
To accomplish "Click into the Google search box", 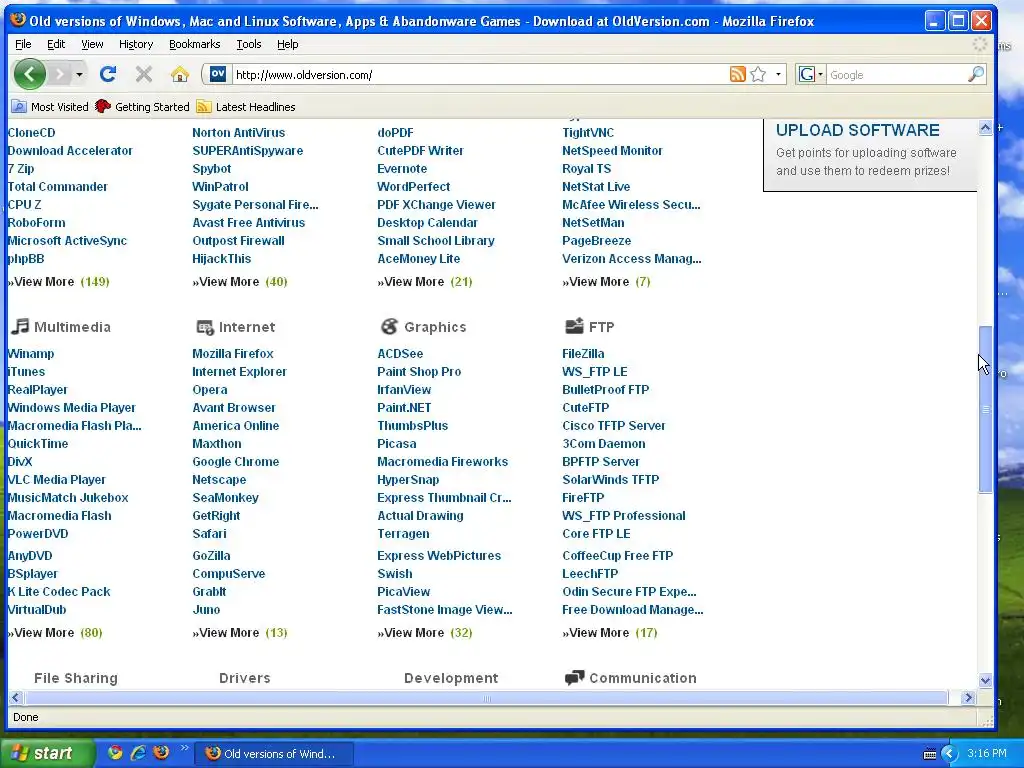I will pos(897,74).
